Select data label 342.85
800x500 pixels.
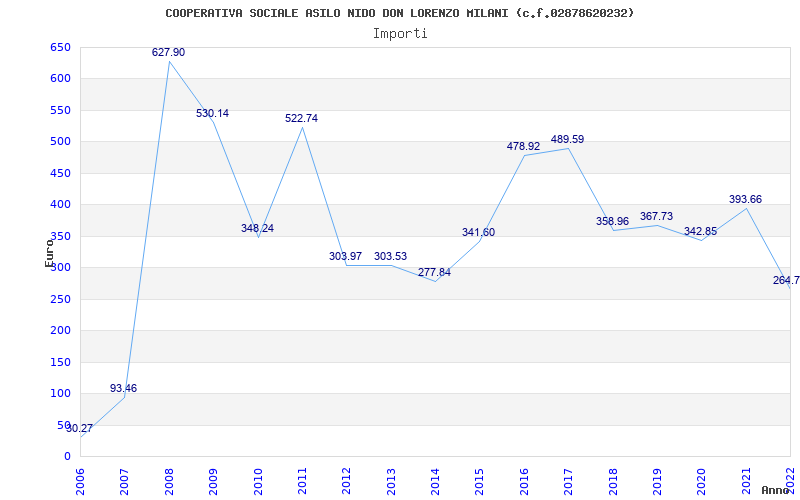click(701, 232)
